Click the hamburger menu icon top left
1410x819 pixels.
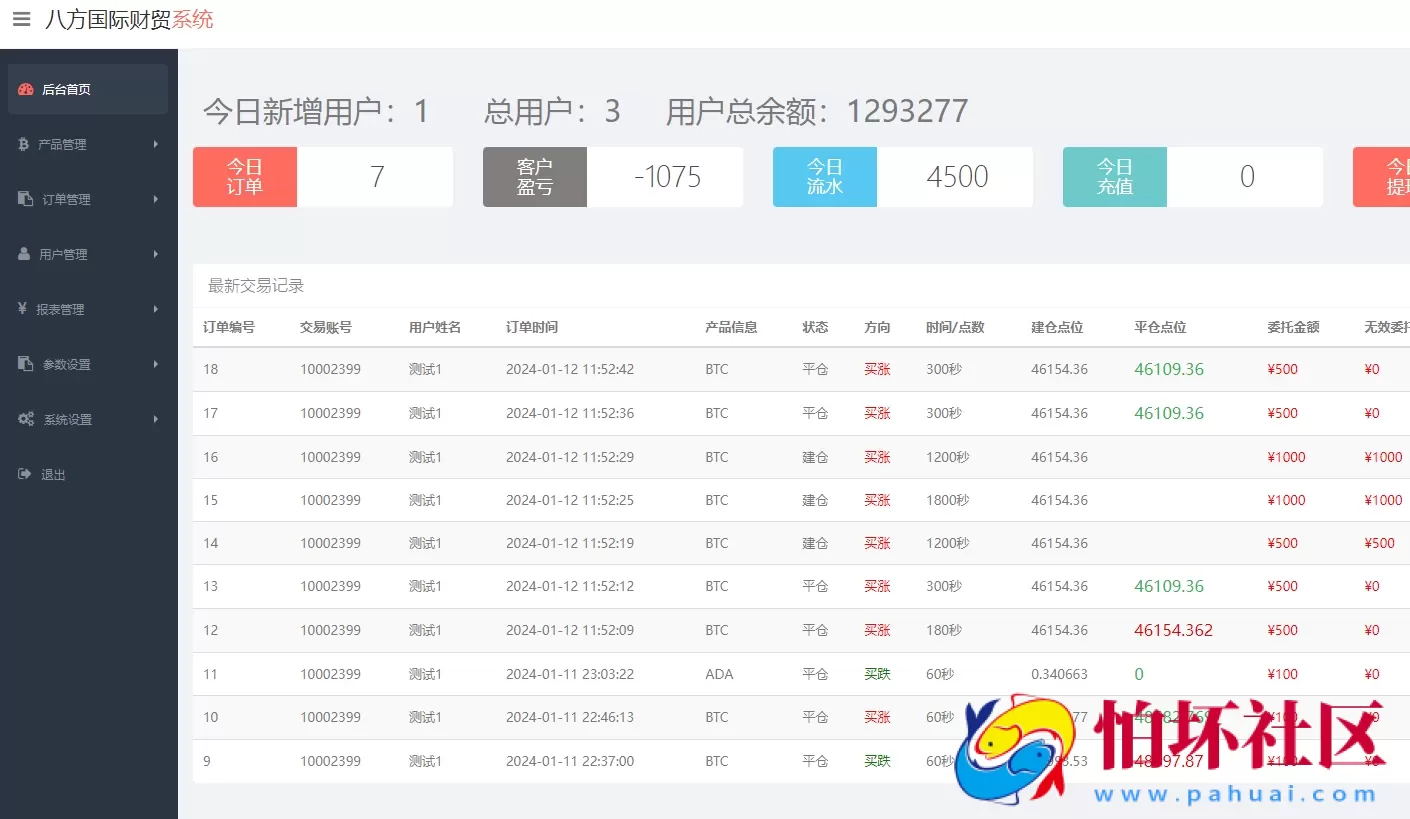(x=21, y=19)
